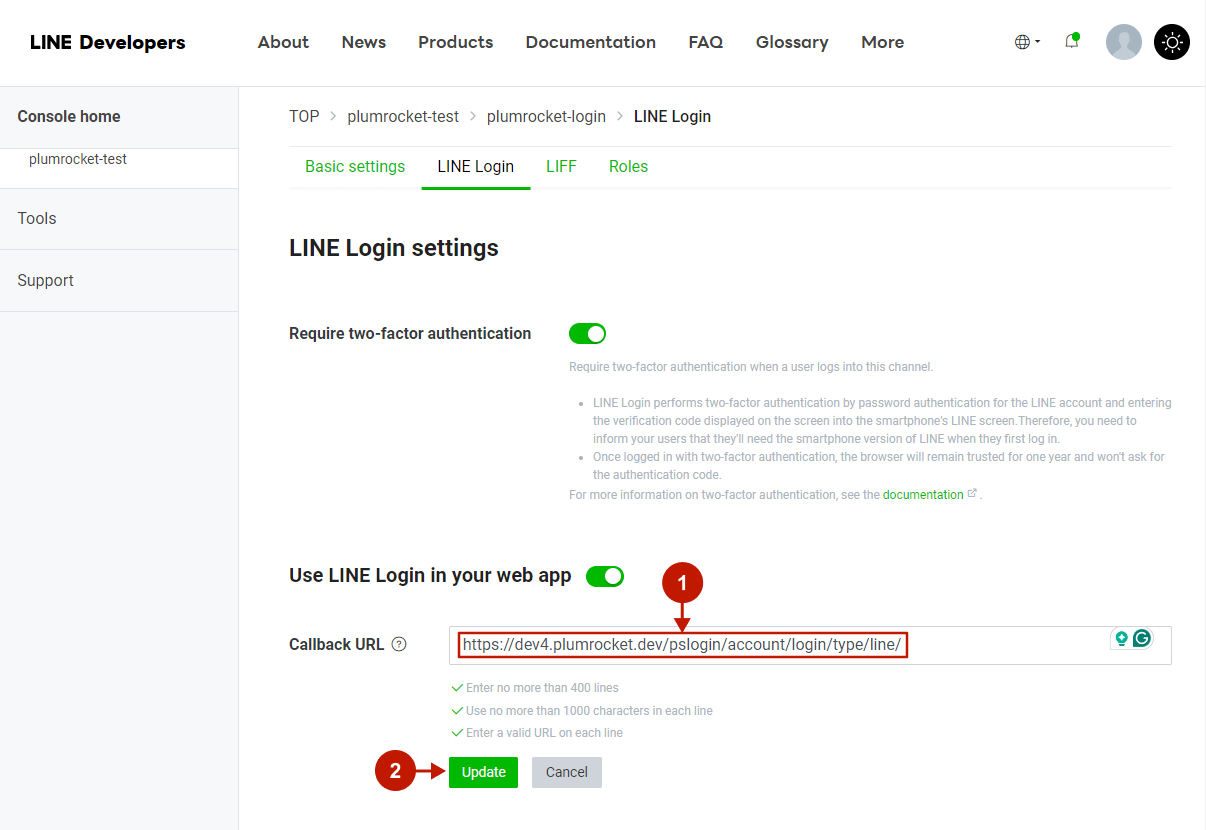
Task: Click the current 'LINE Login' breadcrumb item
Action: 672,116
